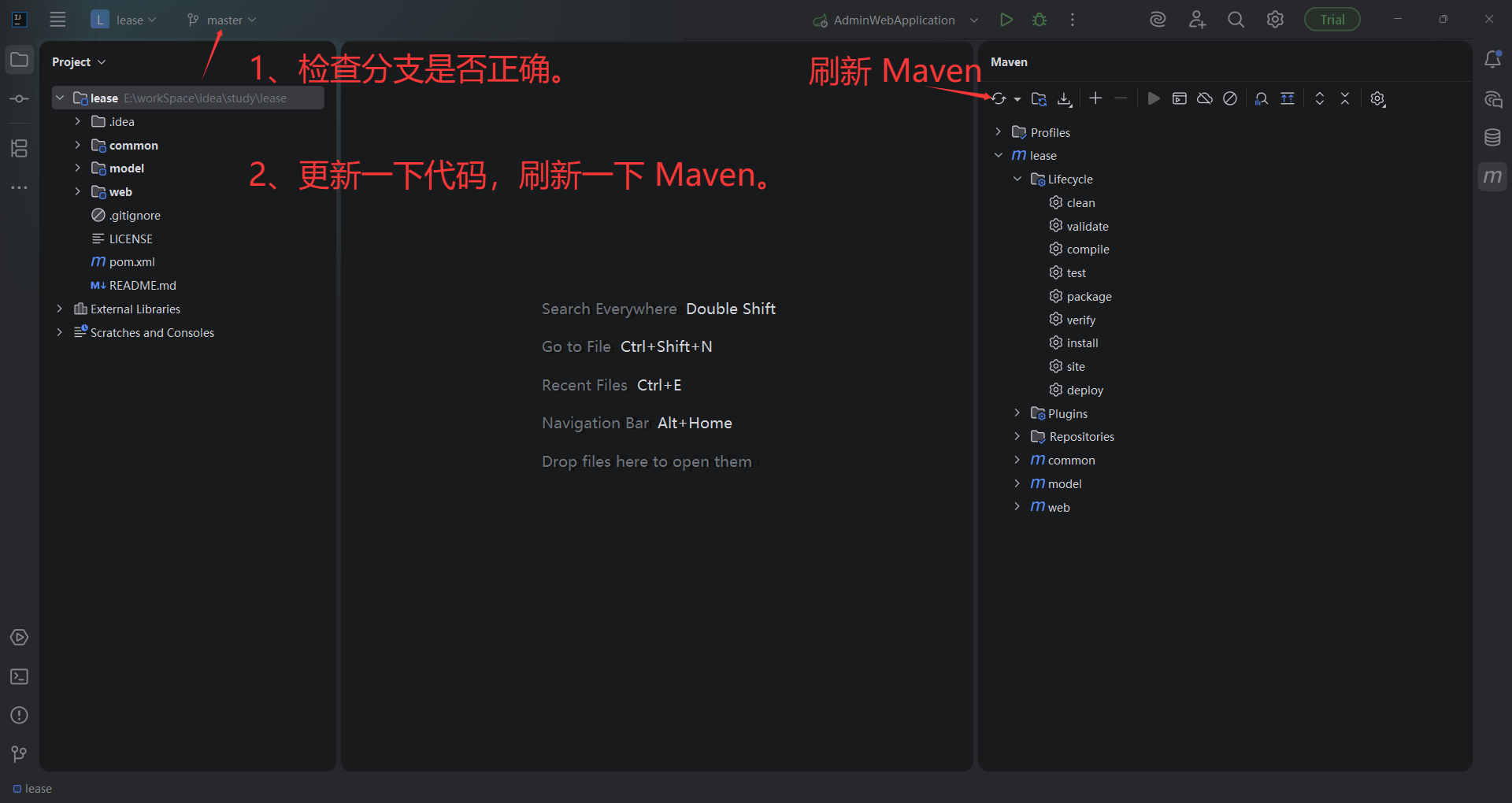Show Maven dependencies diagram icon
The width and height of the screenshot is (1512, 803).
(x=1262, y=98)
